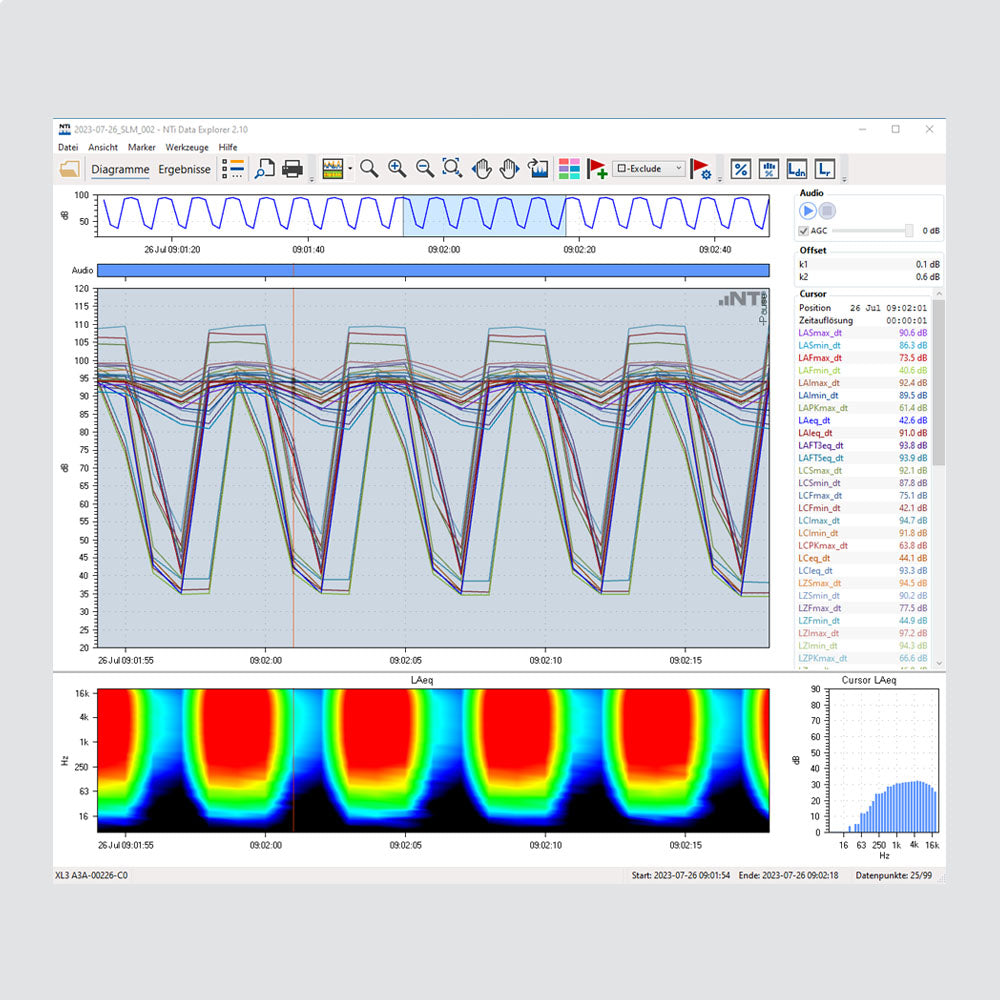
Task: Click the add marker flag icon
Action: (597, 169)
